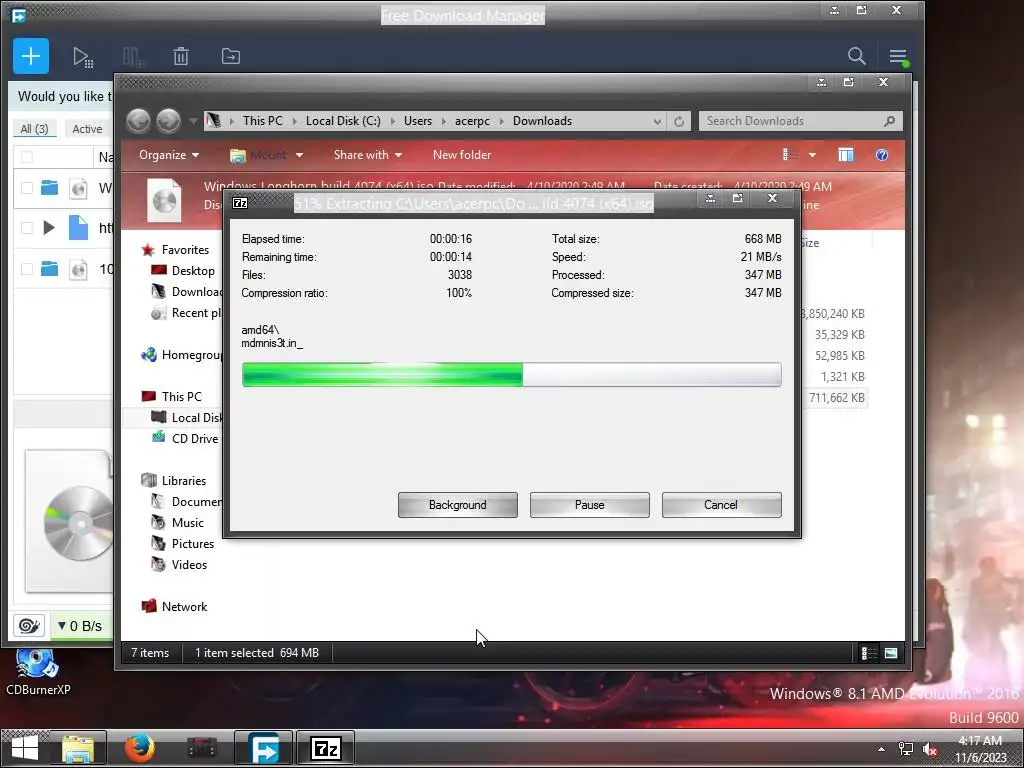Open change view options dropdown arrow
This screenshot has width=1024, height=768.
click(x=812, y=155)
